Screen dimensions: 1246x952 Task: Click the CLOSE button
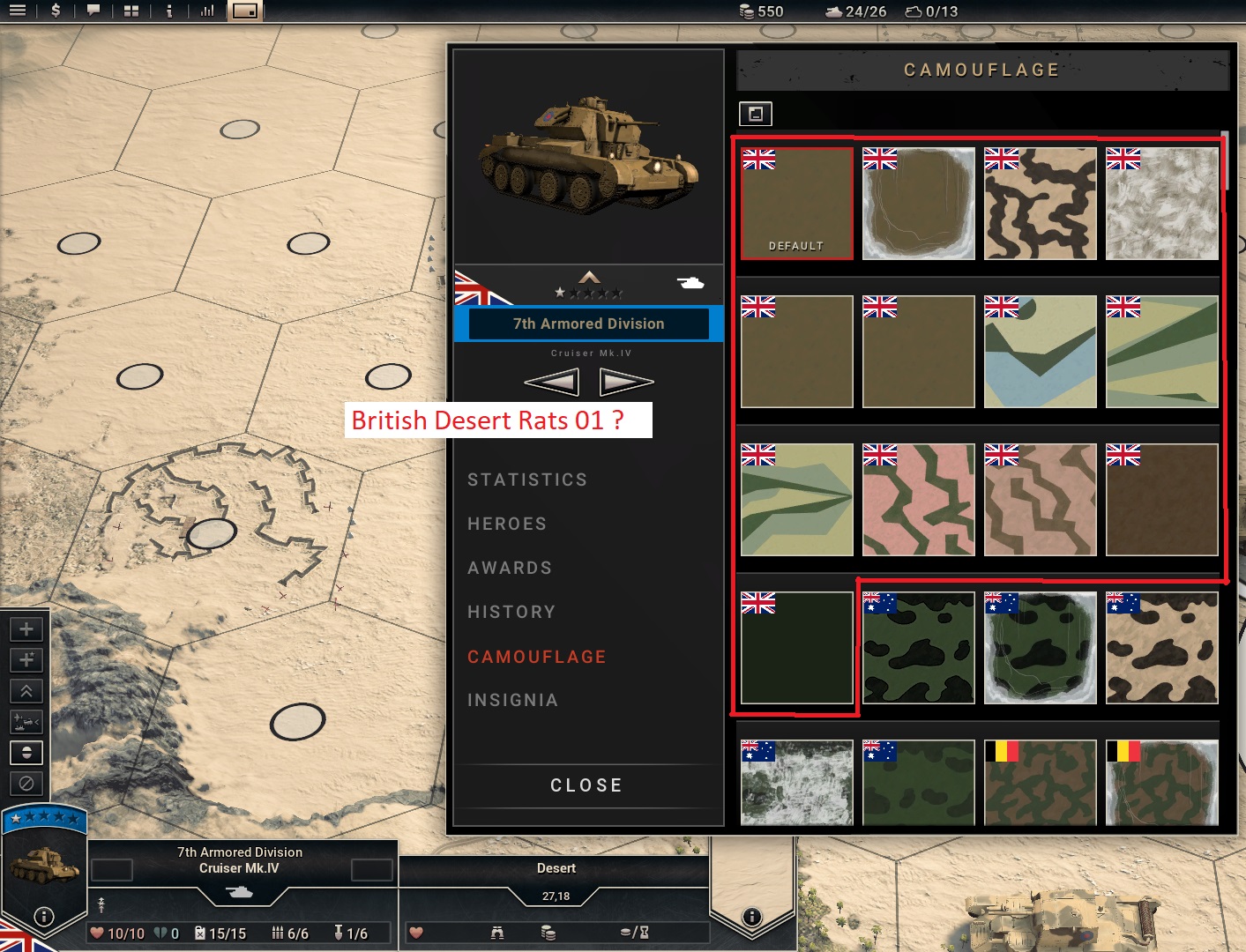point(587,785)
